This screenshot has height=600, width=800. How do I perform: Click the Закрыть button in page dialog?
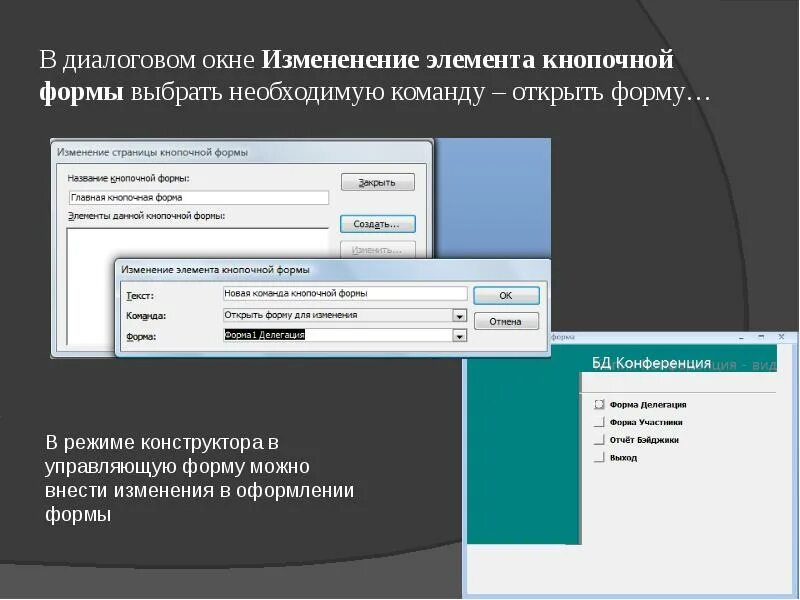point(378,182)
